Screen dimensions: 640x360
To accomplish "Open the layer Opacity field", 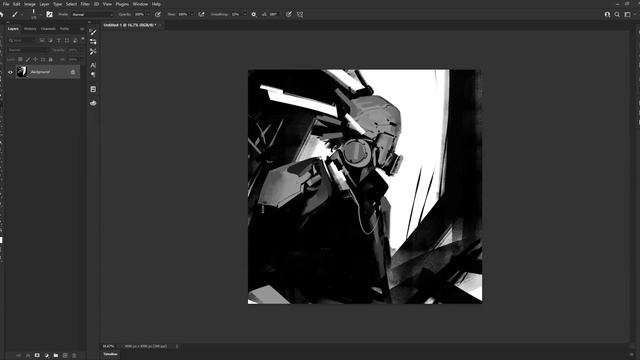I will pyautogui.click(x=73, y=50).
